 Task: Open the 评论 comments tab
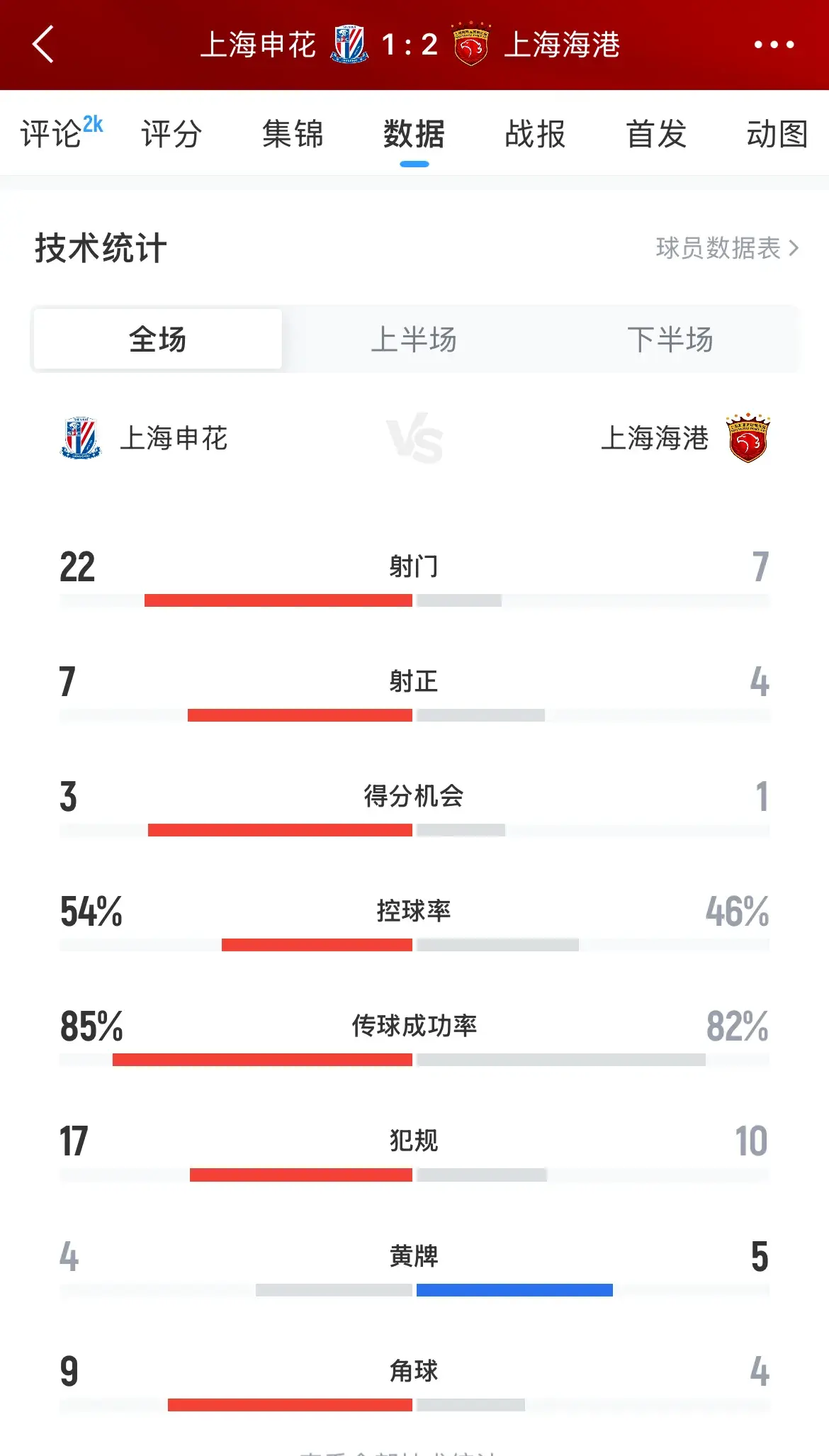(52, 134)
